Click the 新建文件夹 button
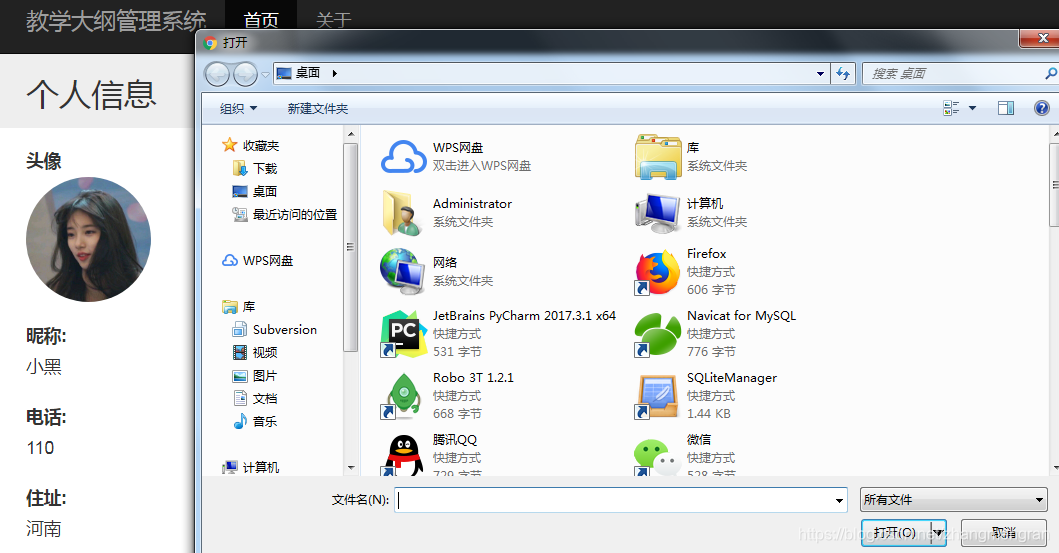1059x553 pixels. [x=317, y=109]
